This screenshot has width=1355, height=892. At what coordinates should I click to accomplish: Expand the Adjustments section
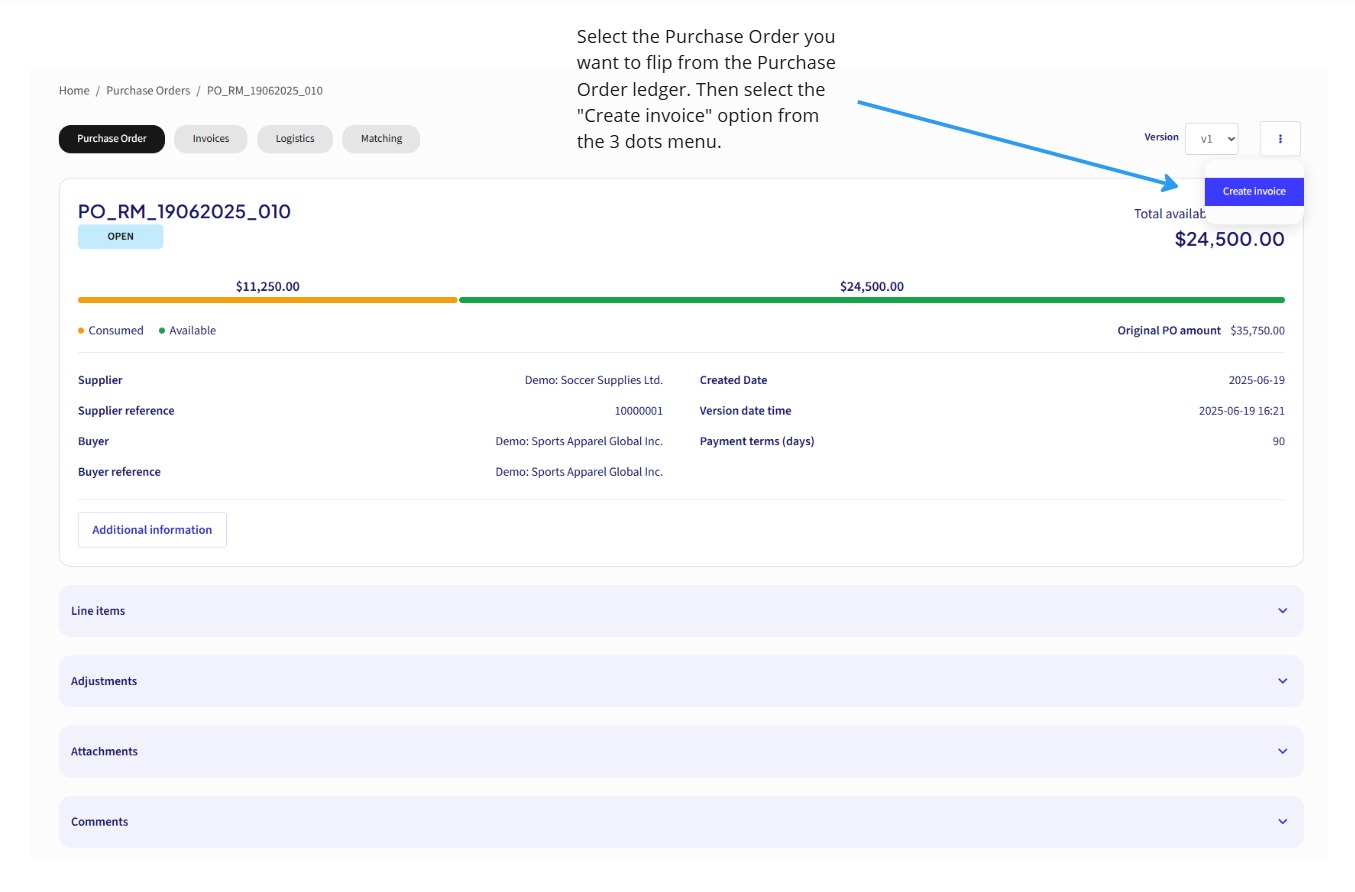pyautogui.click(x=1281, y=680)
